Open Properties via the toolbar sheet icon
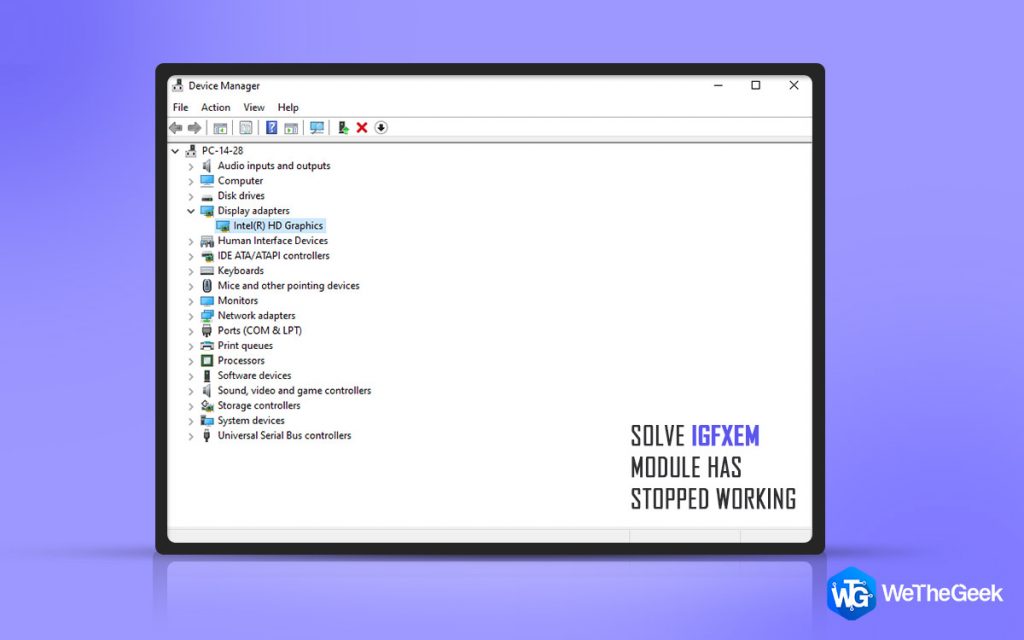 click(246, 128)
